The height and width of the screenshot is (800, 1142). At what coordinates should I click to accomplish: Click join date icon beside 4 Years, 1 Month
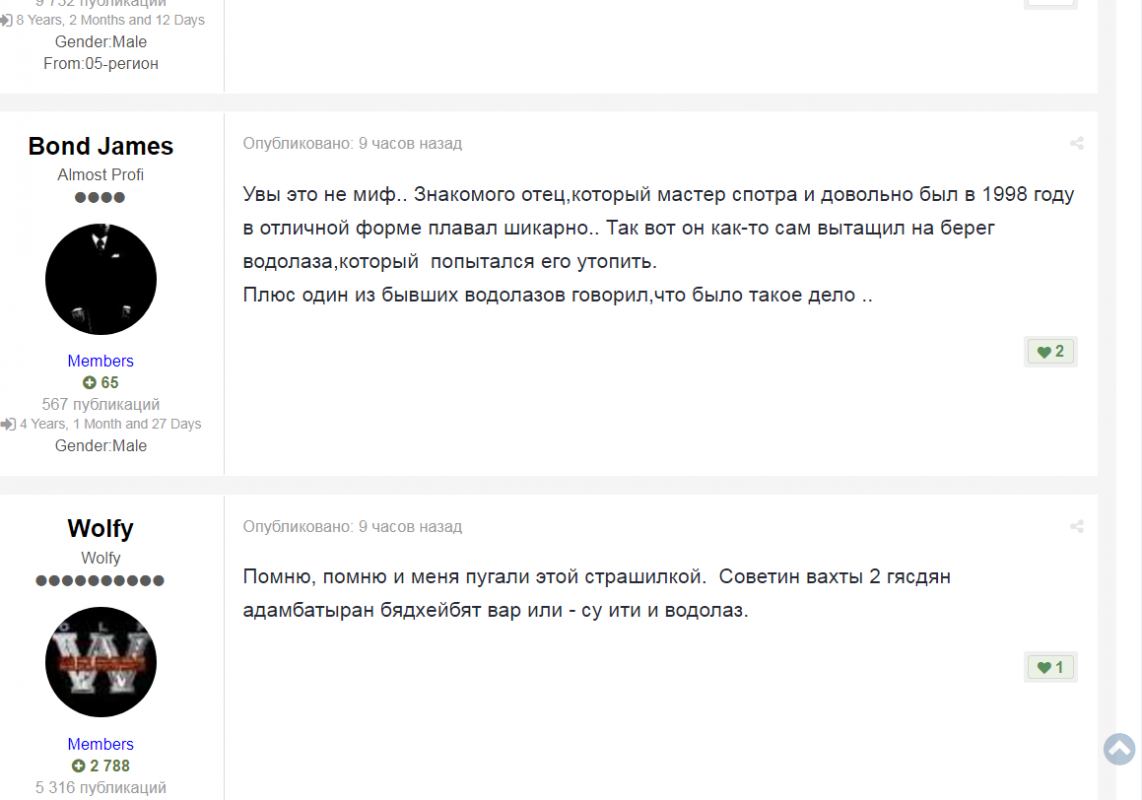click(8, 425)
